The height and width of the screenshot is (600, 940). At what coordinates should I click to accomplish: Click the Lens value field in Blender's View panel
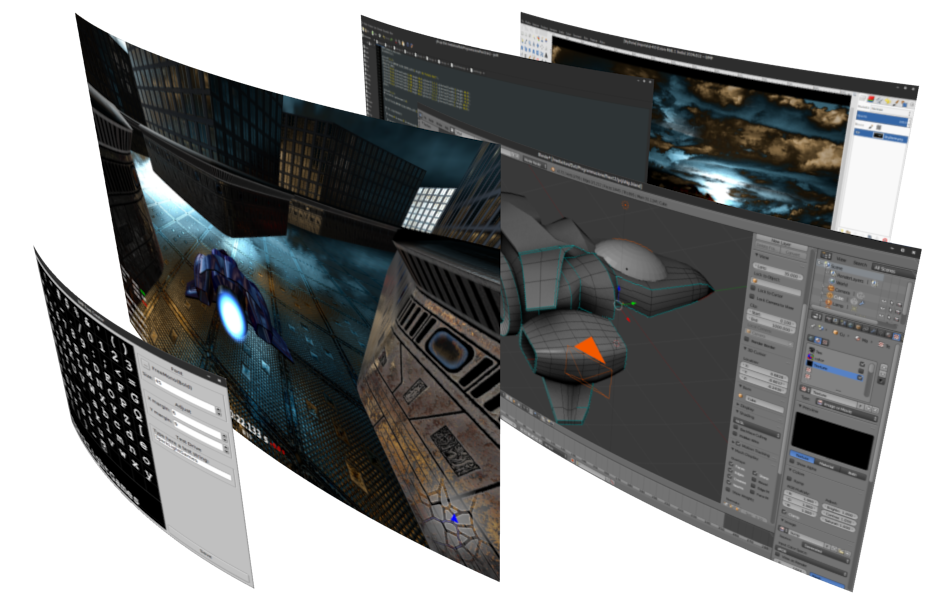[x=778, y=271]
